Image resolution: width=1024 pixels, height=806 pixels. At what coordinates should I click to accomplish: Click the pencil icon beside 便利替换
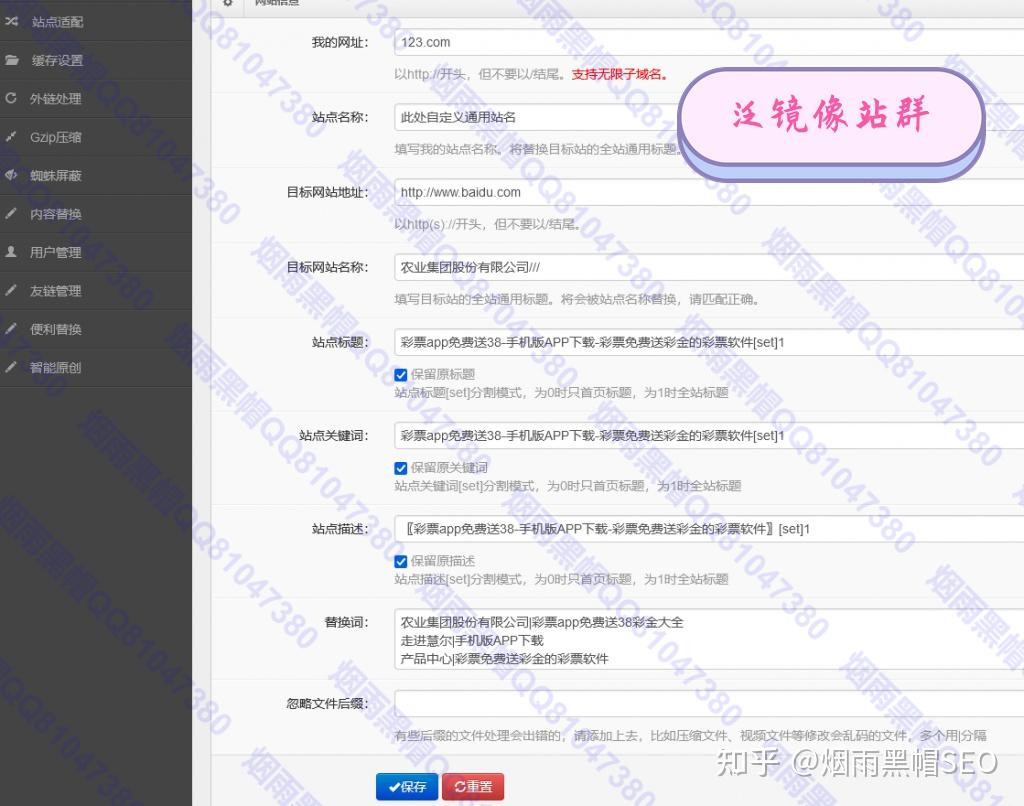tap(10, 329)
